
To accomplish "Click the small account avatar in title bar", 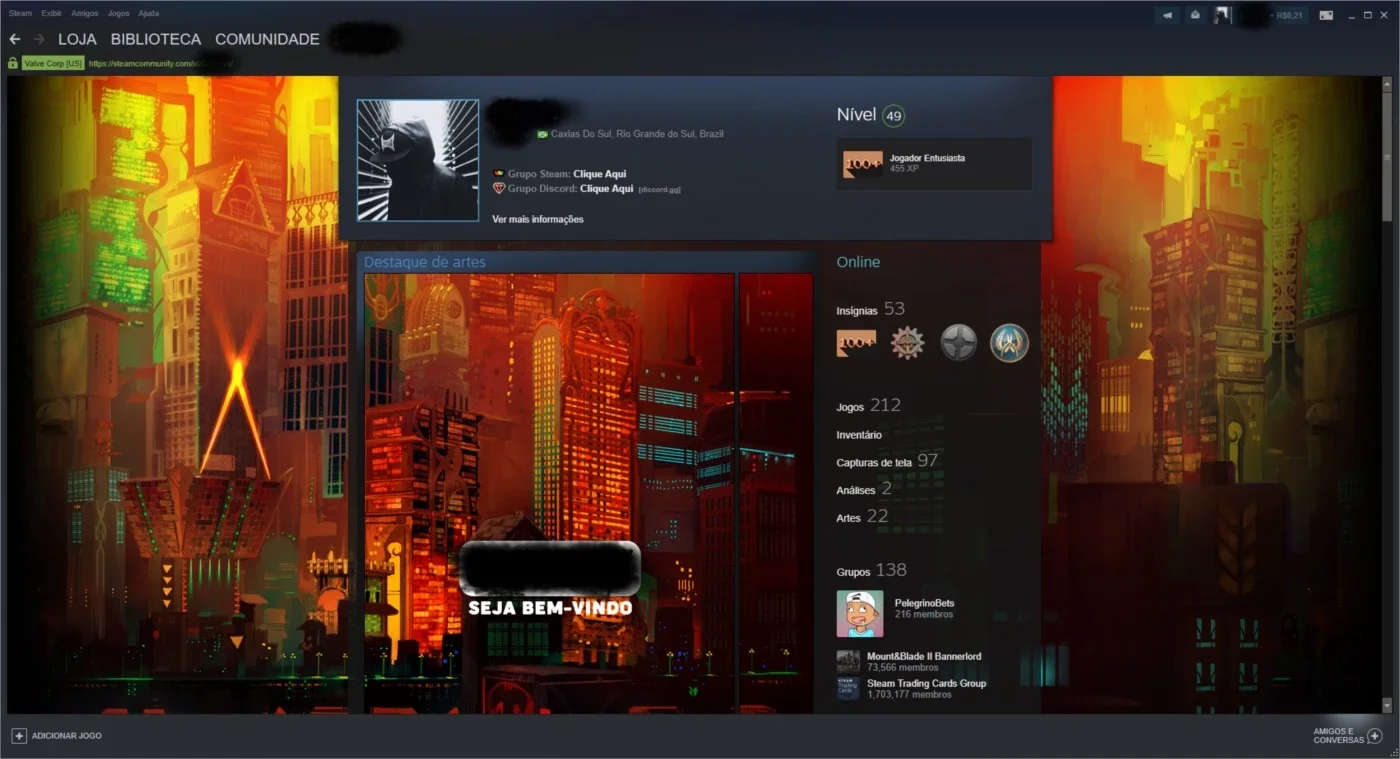I will click(1222, 15).
